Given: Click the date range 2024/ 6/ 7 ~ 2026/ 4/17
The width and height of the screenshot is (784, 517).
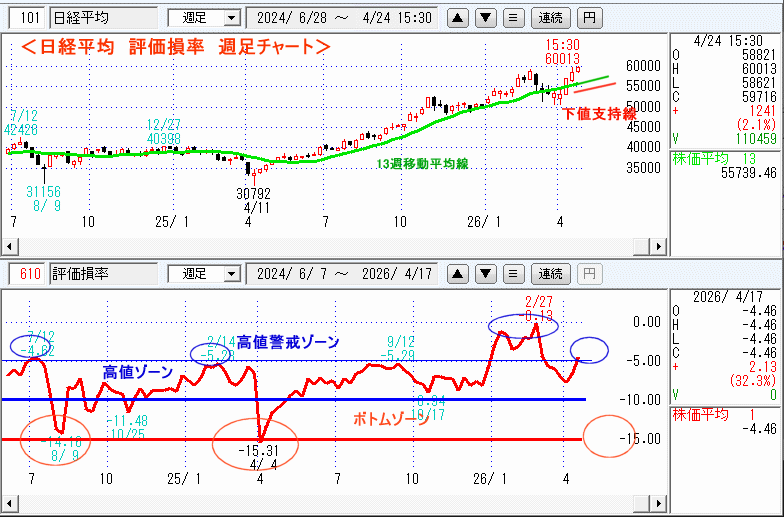Looking at the screenshot, I should coord(342,274).
